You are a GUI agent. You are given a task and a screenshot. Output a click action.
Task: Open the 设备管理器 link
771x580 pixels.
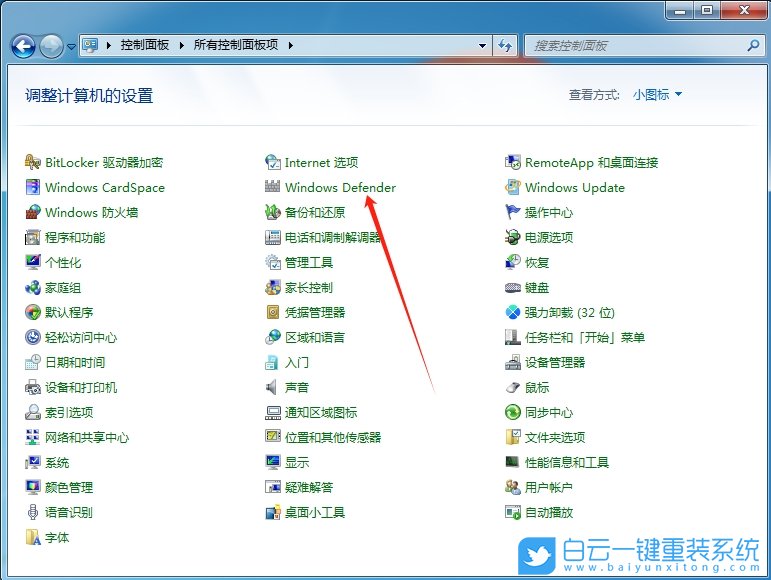pos(555,362)
